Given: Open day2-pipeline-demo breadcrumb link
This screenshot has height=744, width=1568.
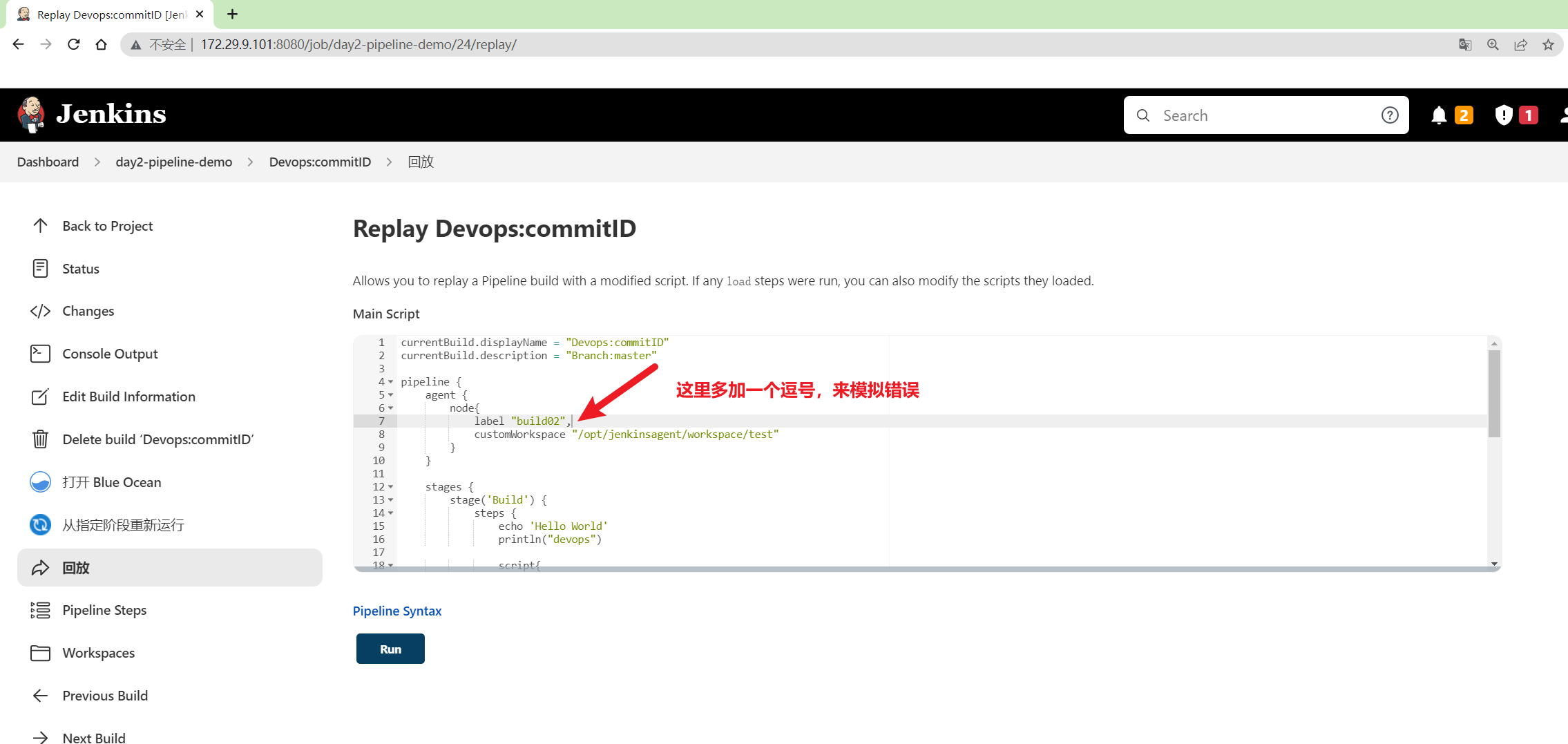Looking at the screenshot, I should pyautogui.click(x=174, y=162).
